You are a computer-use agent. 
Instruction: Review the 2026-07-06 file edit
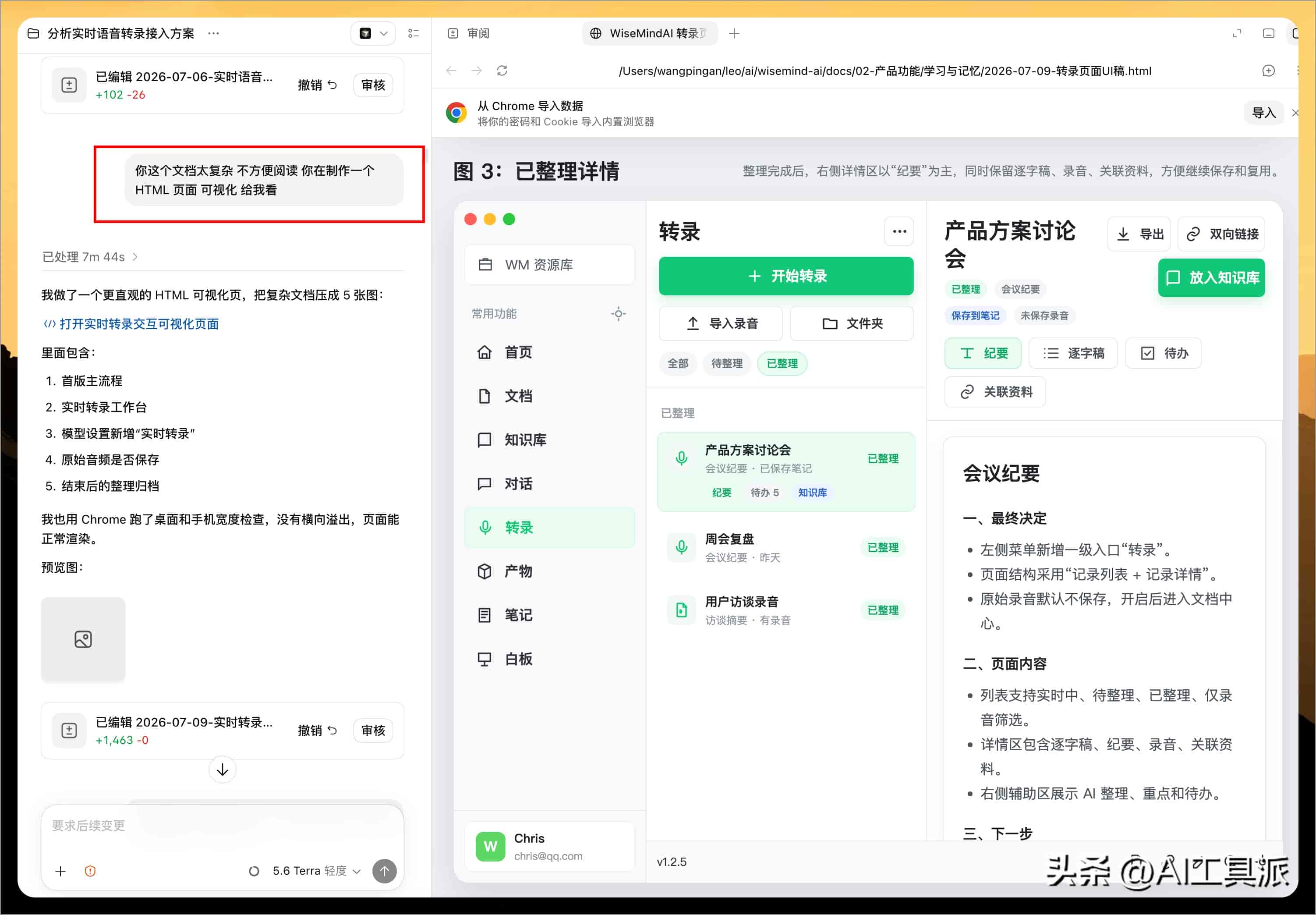tap(372, 85)
